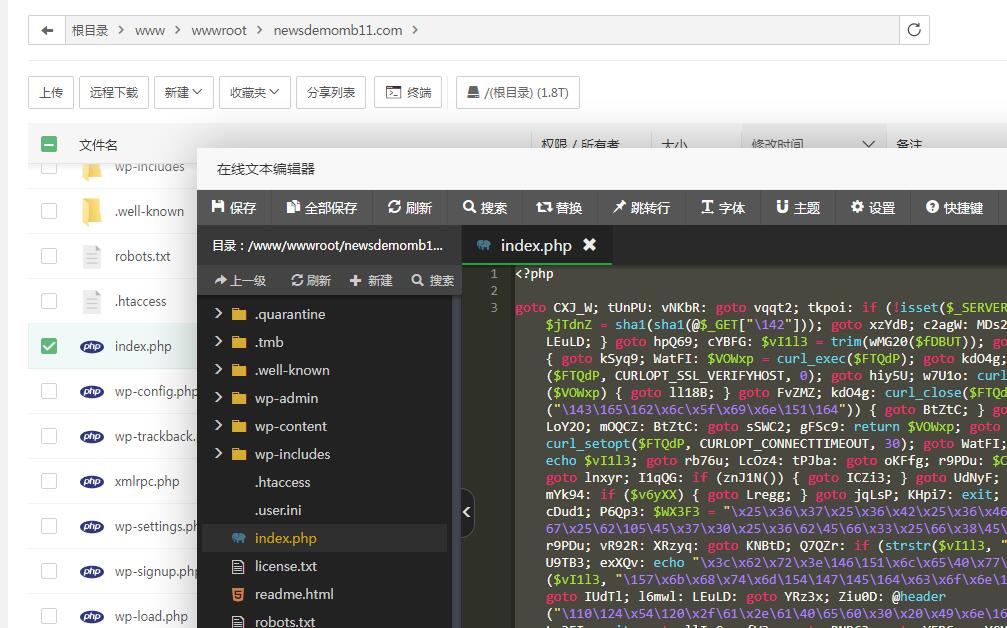Click the 保存 save button in the editor

point(234,207)
